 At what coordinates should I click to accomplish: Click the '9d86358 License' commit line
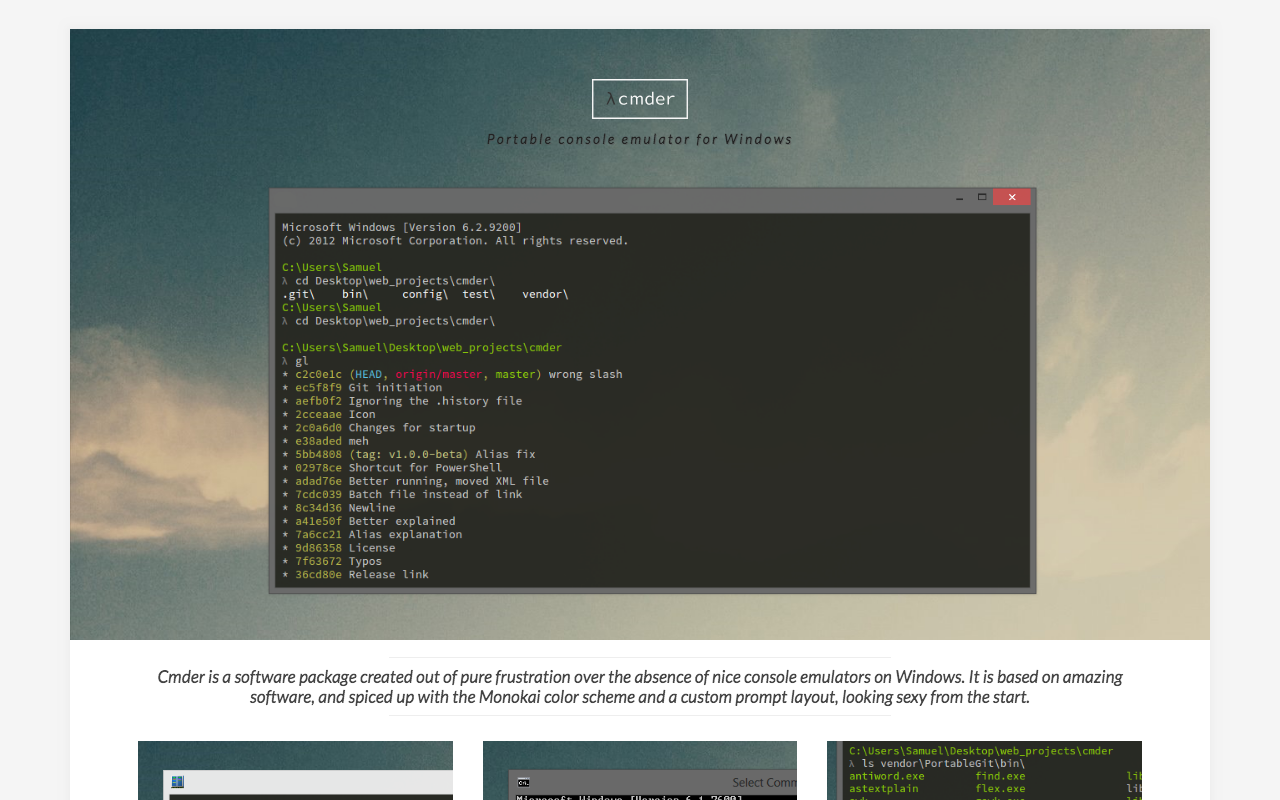pos(339,548)
